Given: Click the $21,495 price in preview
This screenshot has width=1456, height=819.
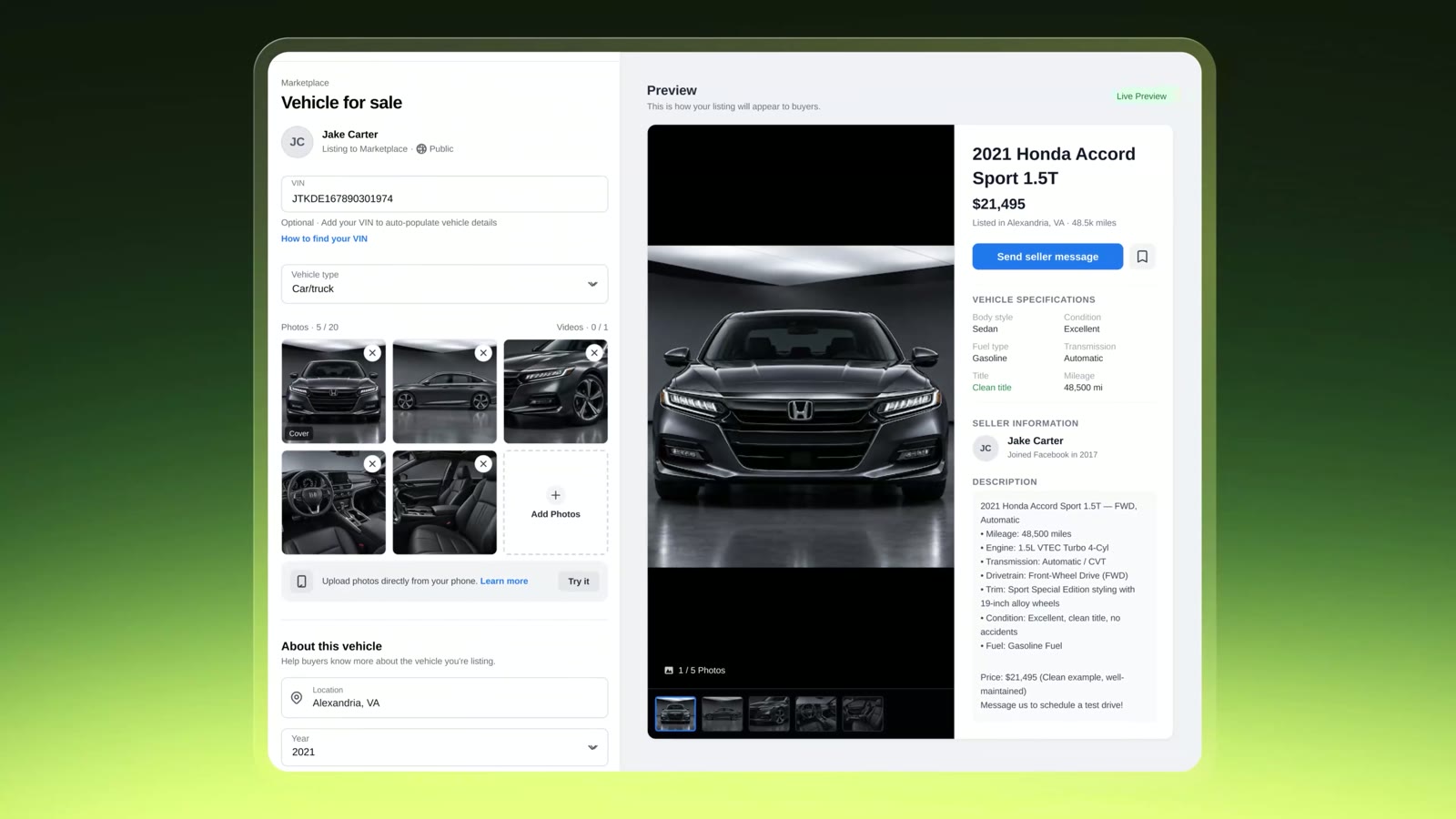Looking at the screenshot, I should point(998,205).
